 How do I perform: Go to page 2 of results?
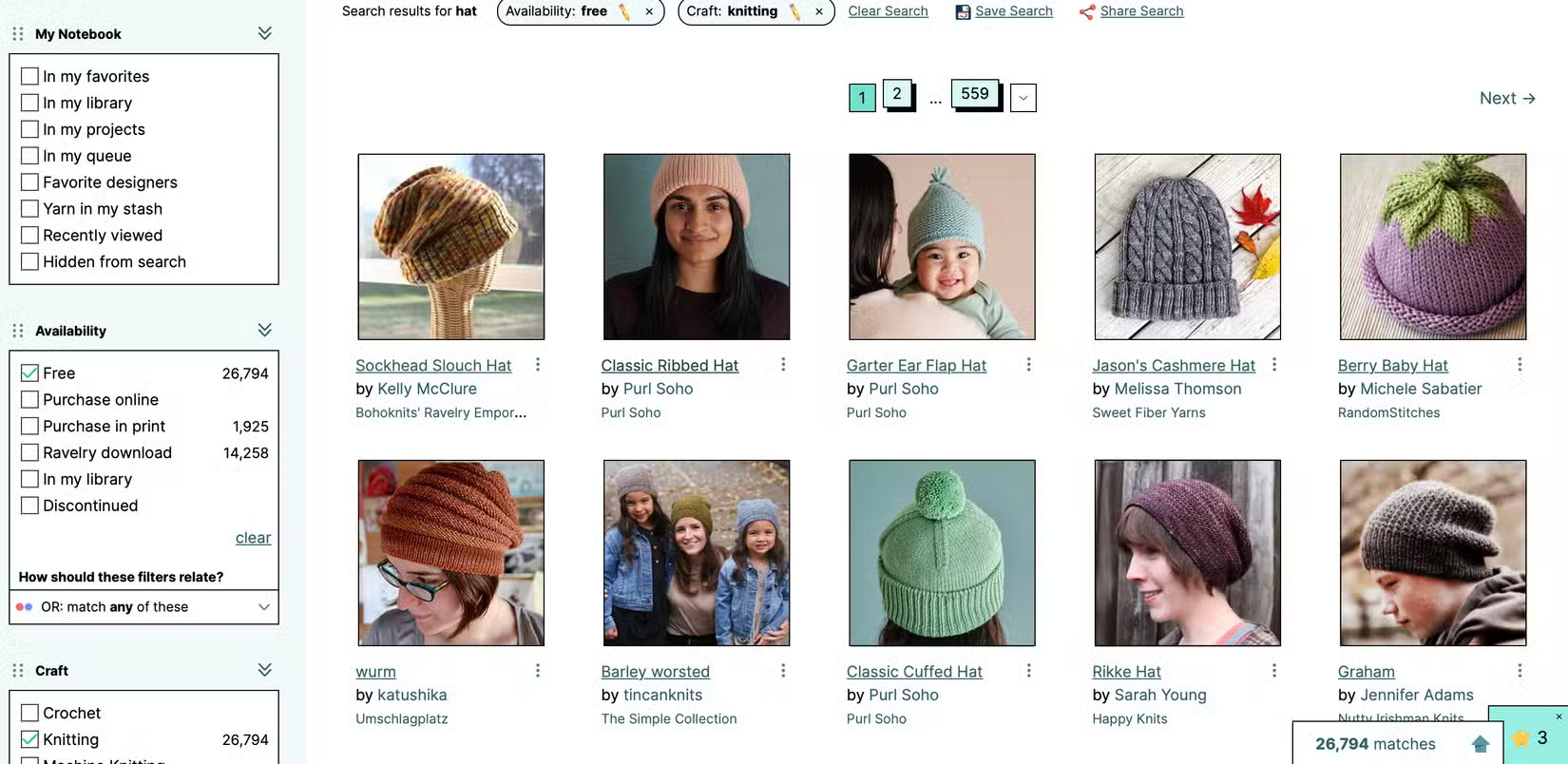click(x=896, y=94)
